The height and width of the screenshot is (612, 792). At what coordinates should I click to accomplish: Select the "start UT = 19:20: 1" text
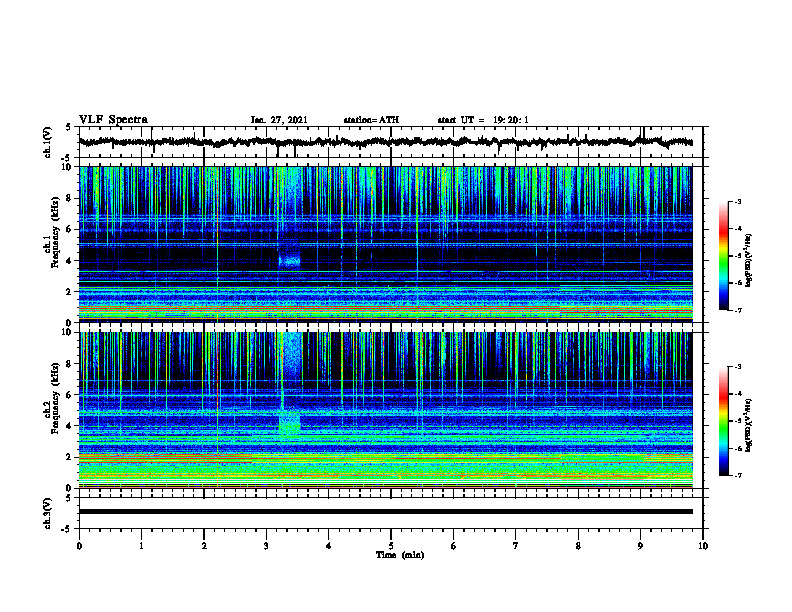click(x=483, y=120)
